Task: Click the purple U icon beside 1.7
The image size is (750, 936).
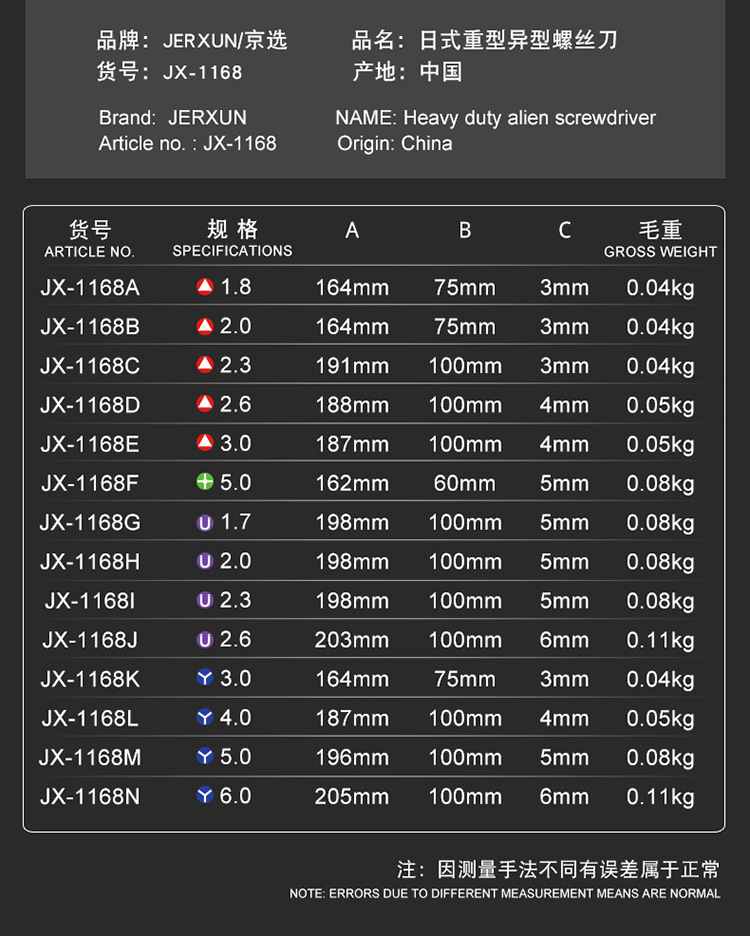Action: [205, 522]
